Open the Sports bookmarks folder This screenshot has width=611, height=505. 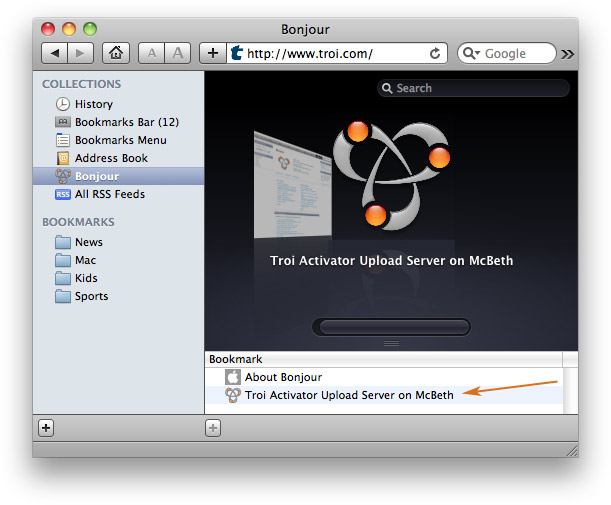click(118, 296)
